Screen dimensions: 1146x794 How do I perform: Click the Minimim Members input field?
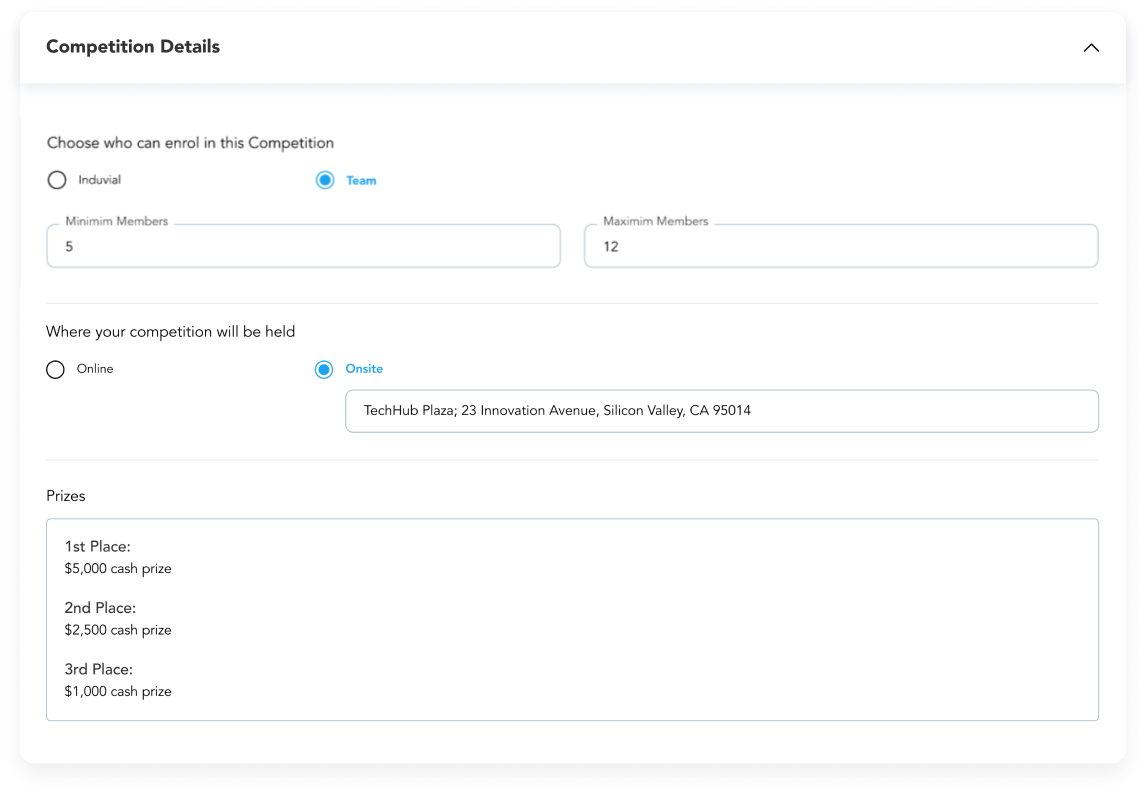click(303, 246)
